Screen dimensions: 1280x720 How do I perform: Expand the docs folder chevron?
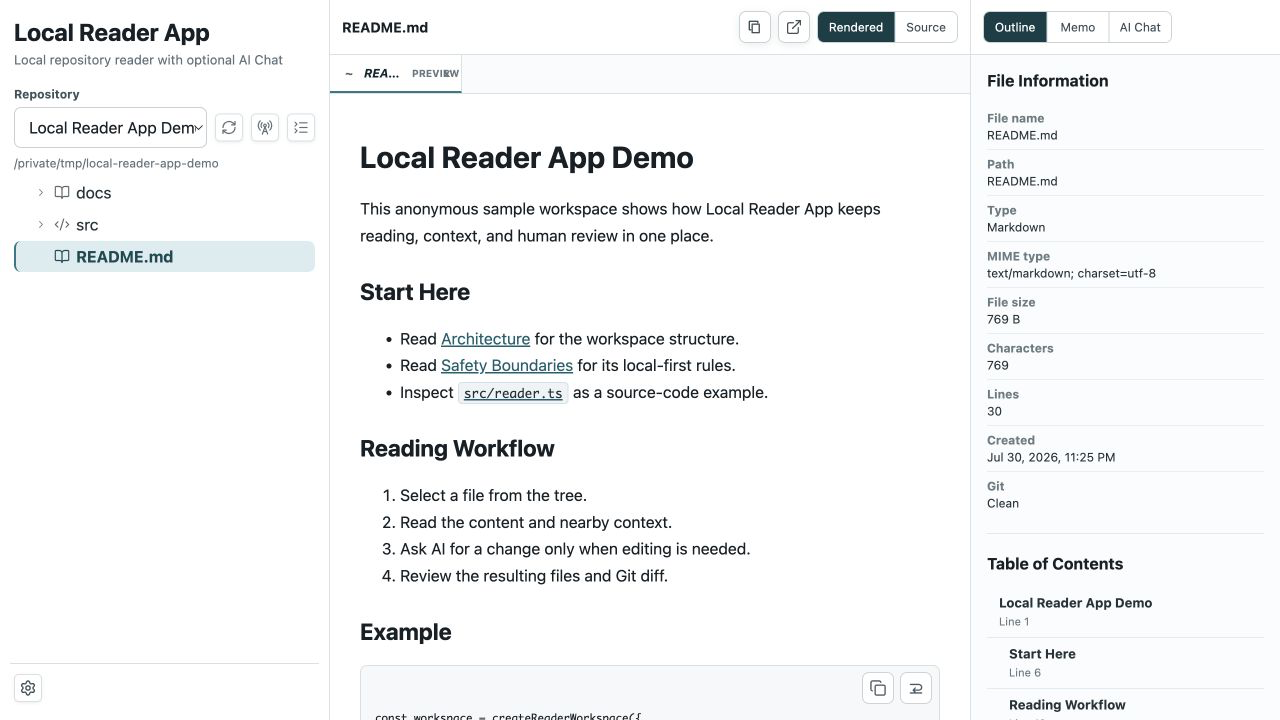(x=41, y=192)
